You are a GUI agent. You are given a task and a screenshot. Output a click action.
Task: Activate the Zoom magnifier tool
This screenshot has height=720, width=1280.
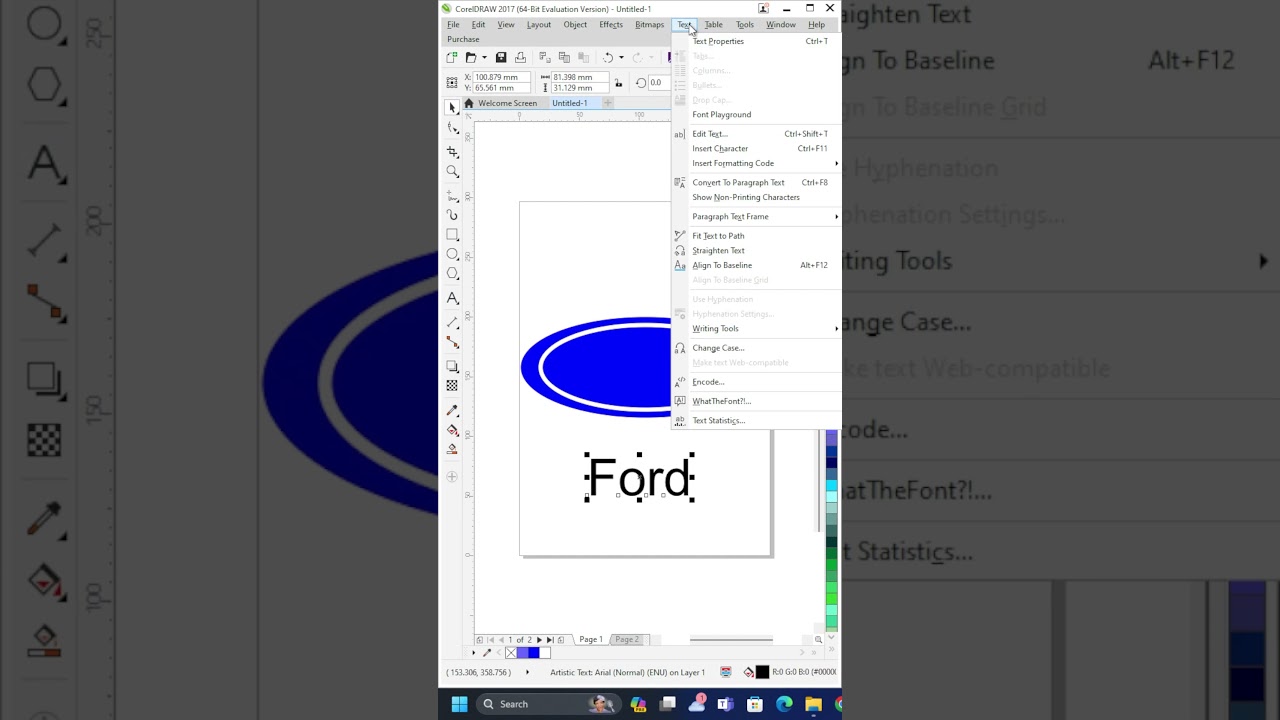tap(452, 172)
